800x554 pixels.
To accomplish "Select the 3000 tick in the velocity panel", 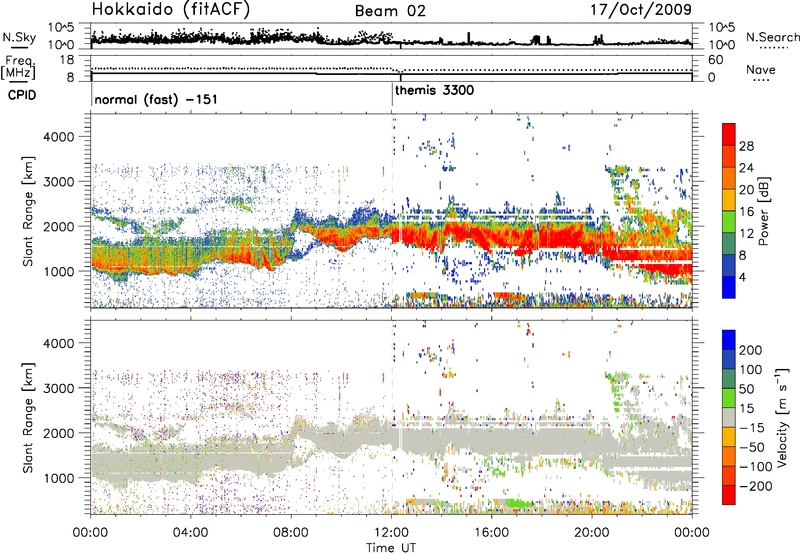I will (x=58, y=388).
